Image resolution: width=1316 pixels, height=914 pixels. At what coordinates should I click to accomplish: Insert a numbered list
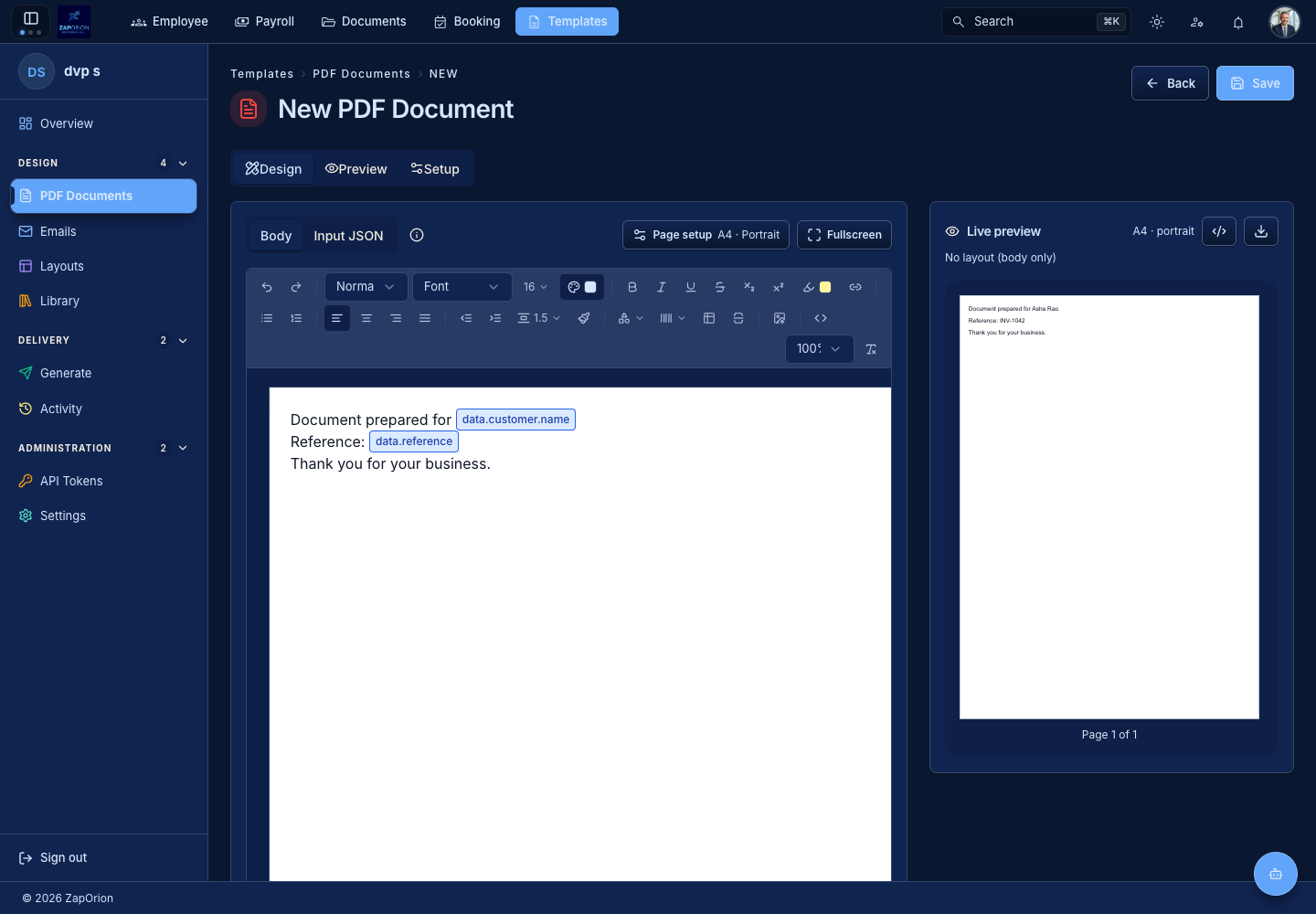click(296, 318)
